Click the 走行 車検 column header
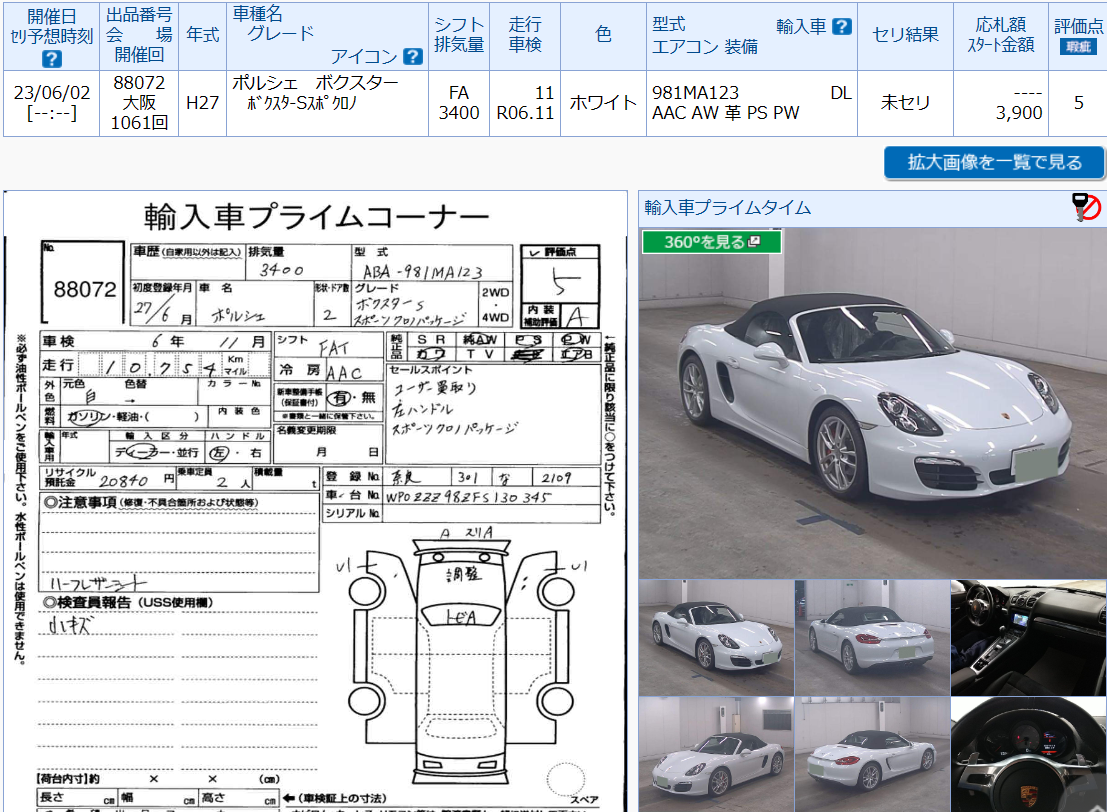The height and width of the screenshot is (812, 1107). [x=525, y=35]
